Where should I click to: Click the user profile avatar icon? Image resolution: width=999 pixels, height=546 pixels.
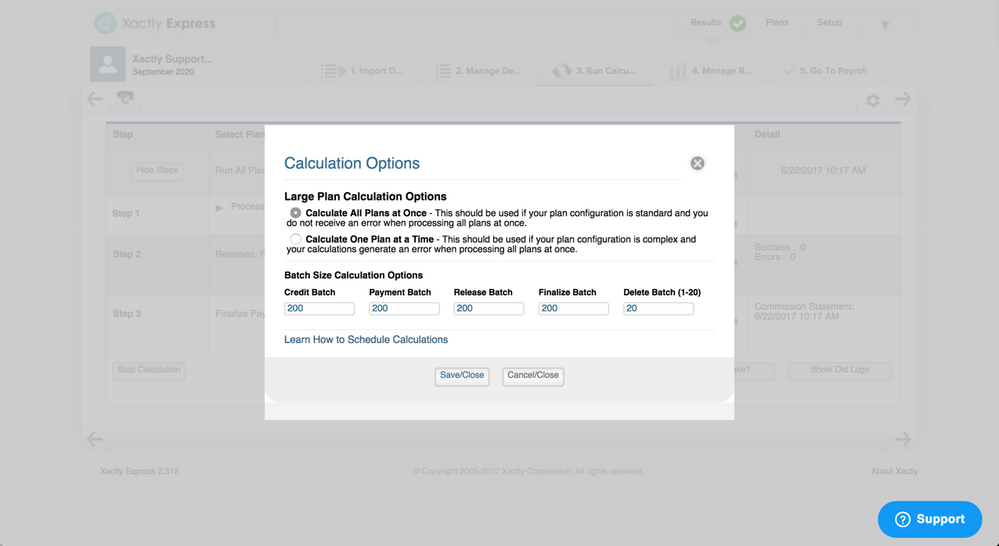[108, 64]
